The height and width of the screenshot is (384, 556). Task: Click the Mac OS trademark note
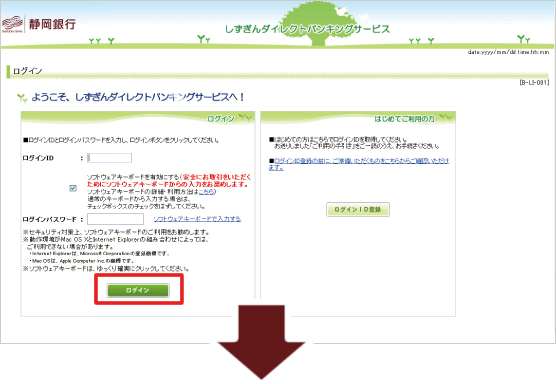tap(82, 261)
